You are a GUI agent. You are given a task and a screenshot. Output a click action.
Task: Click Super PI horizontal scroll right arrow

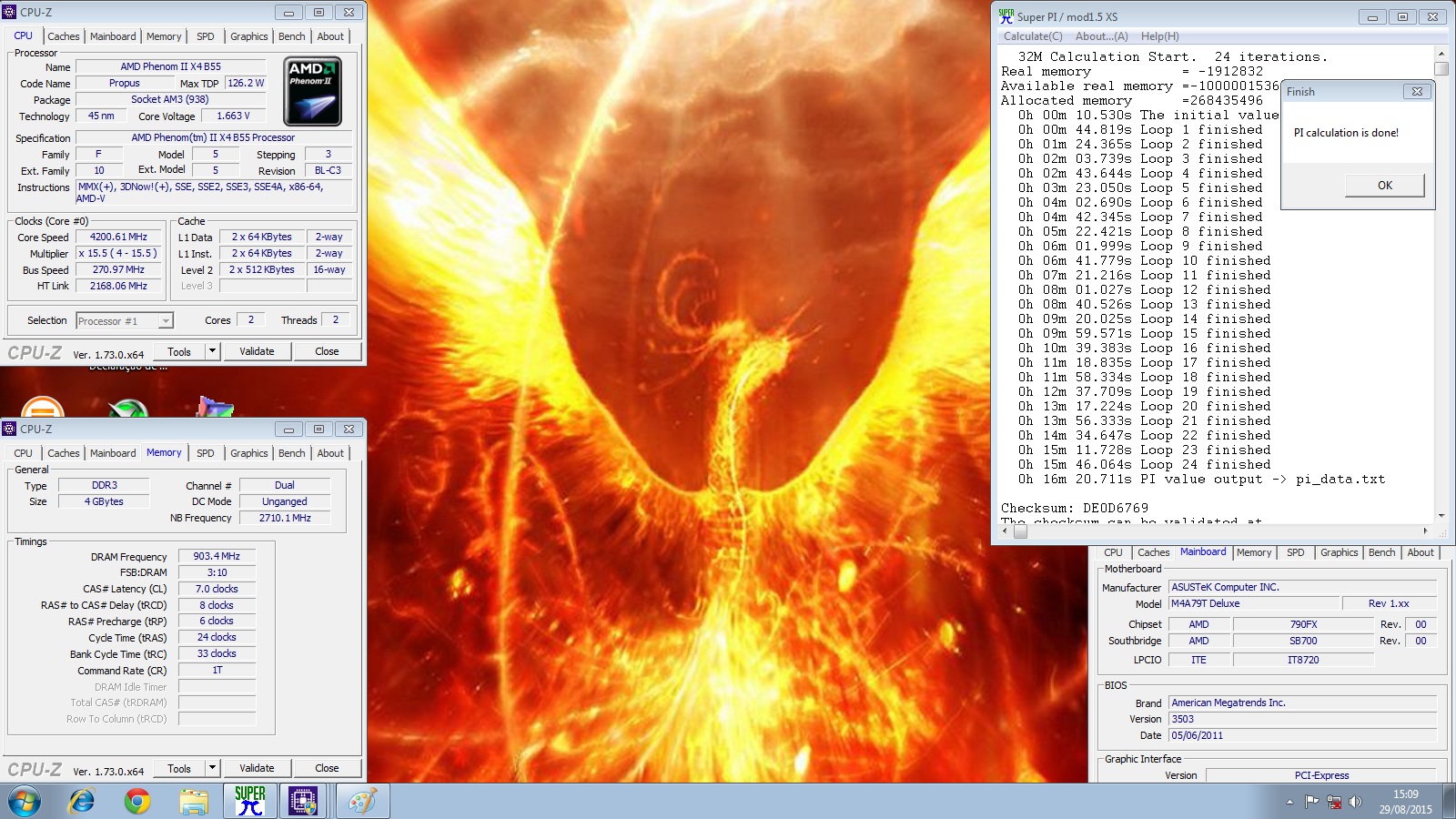coord(1425,531)
